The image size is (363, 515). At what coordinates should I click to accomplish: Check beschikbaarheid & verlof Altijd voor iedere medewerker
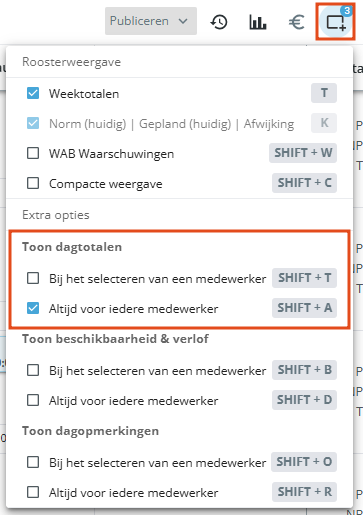[x=33, y=400]
